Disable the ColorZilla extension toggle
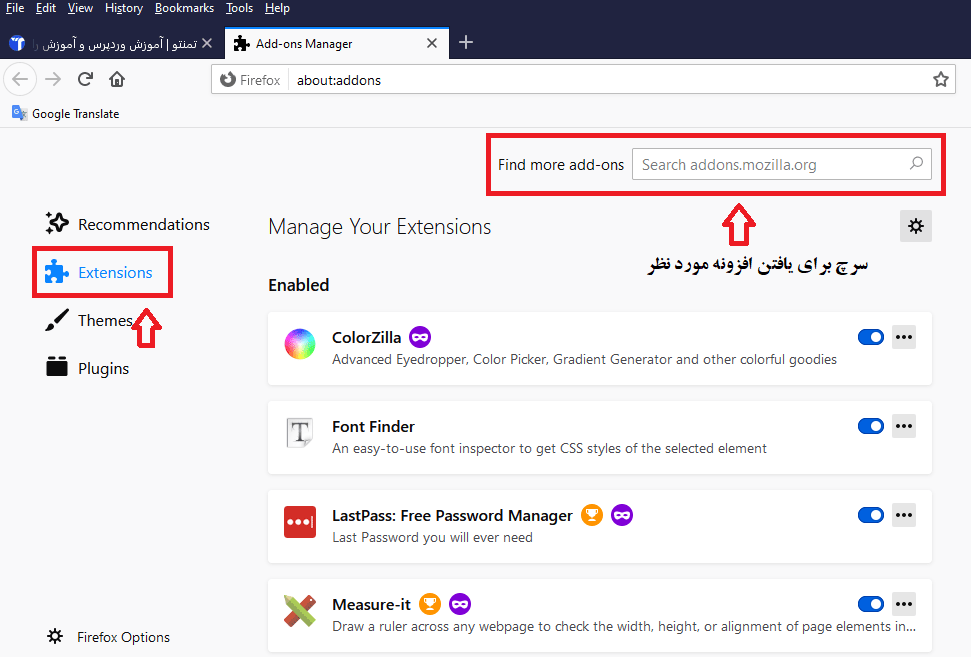The height and width of the screenshot is (657, 971). pos(871,337)
